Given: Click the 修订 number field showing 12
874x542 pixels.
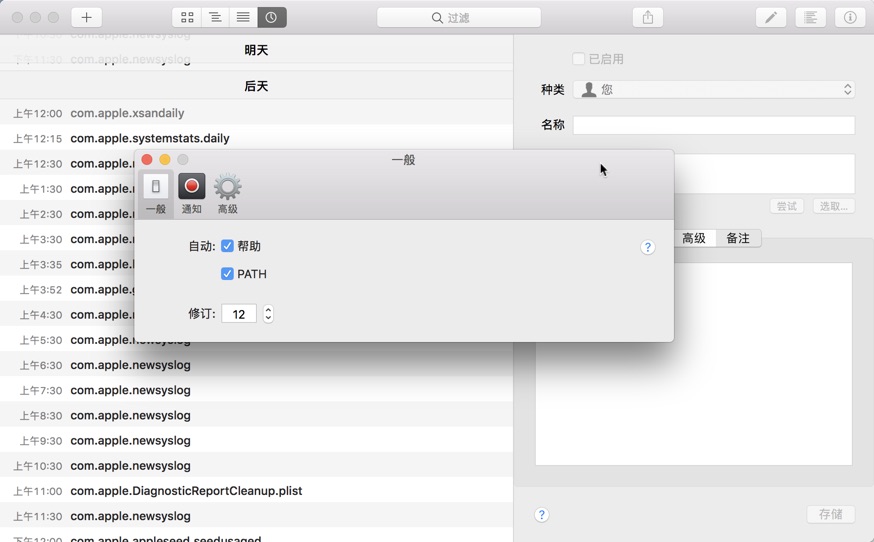Looking at the screenshot, I should 239,314.
